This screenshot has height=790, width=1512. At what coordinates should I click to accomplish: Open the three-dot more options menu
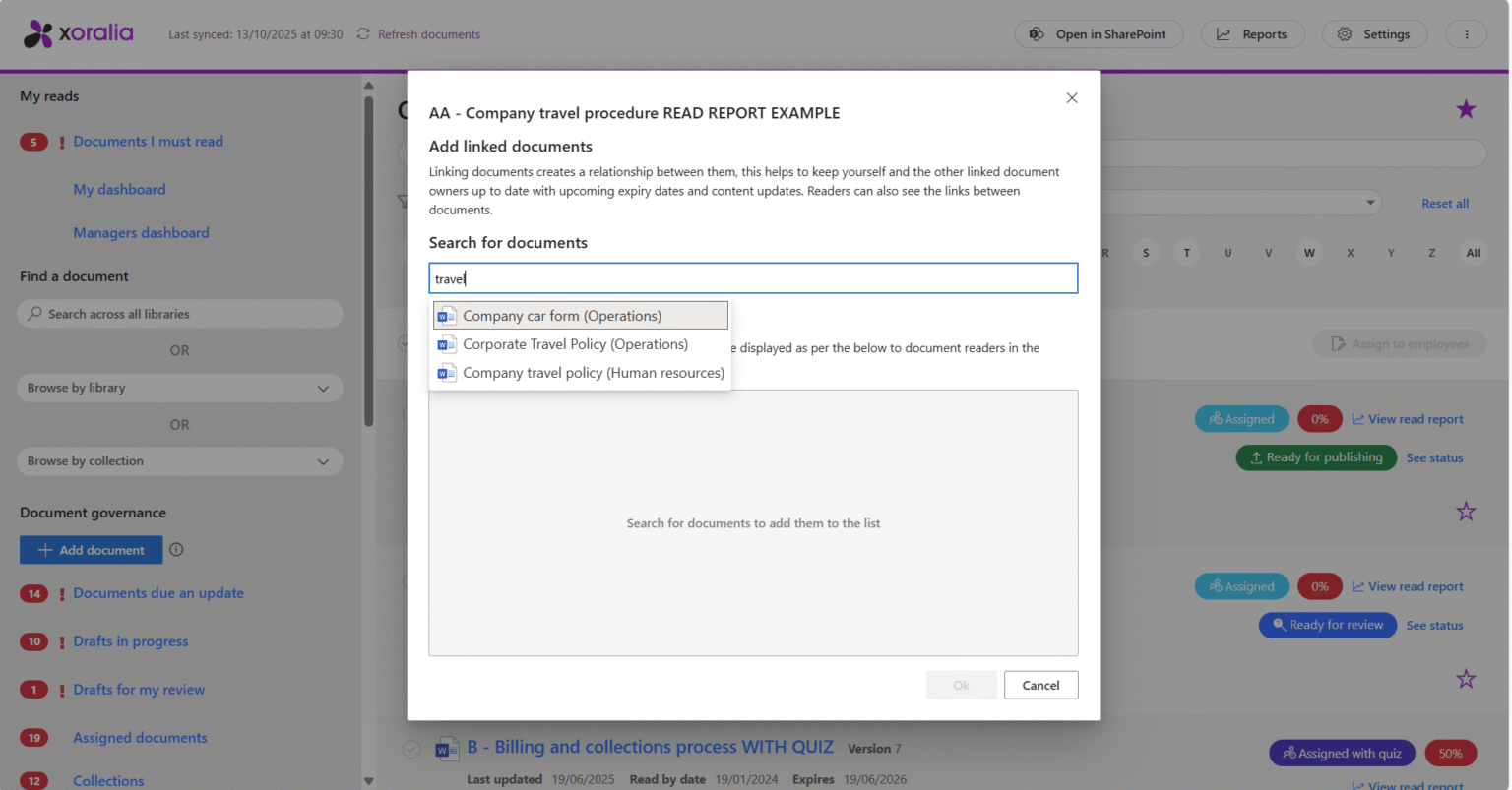(1466, 34)
